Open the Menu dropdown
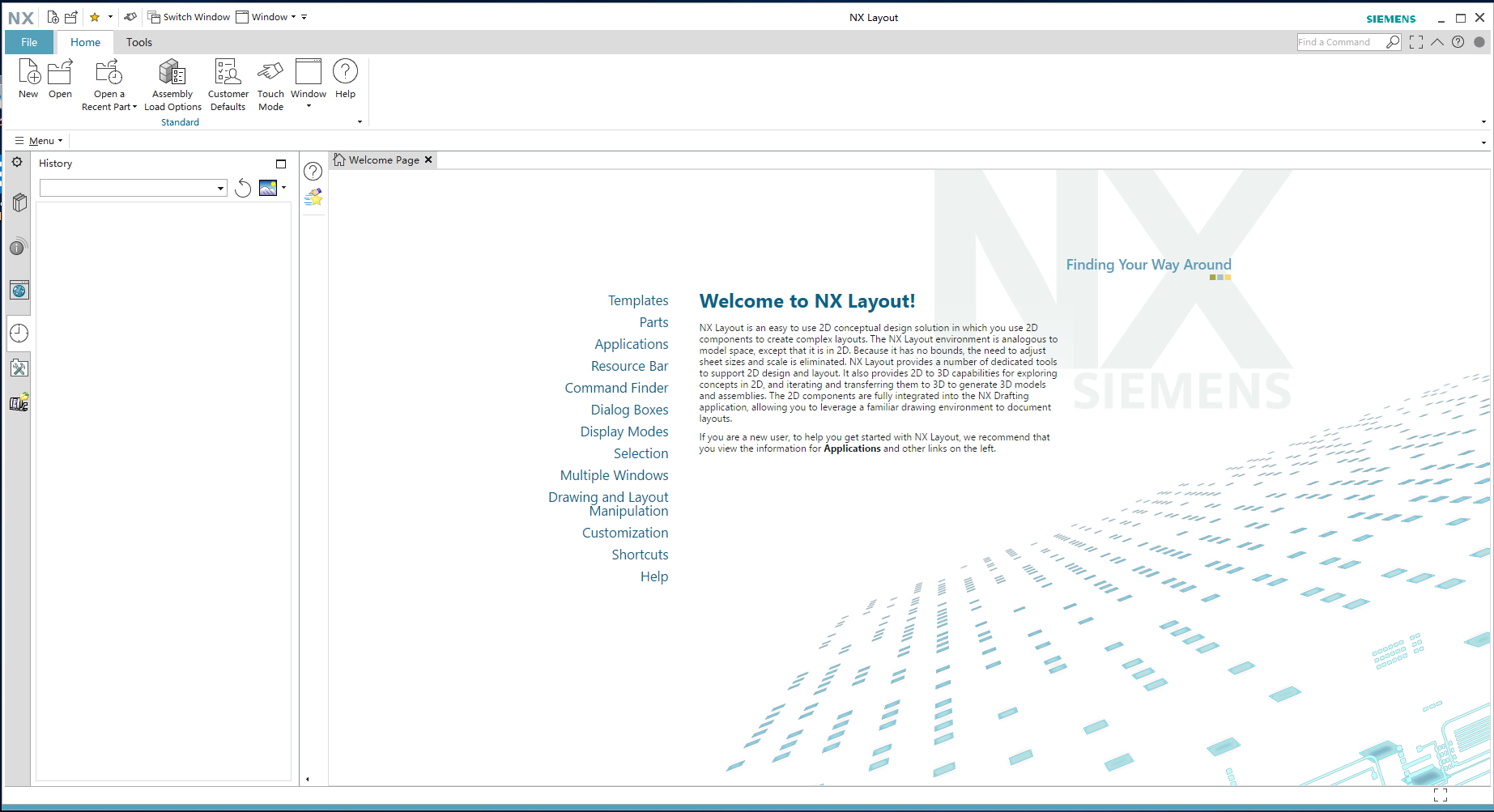 pos(39,141)
